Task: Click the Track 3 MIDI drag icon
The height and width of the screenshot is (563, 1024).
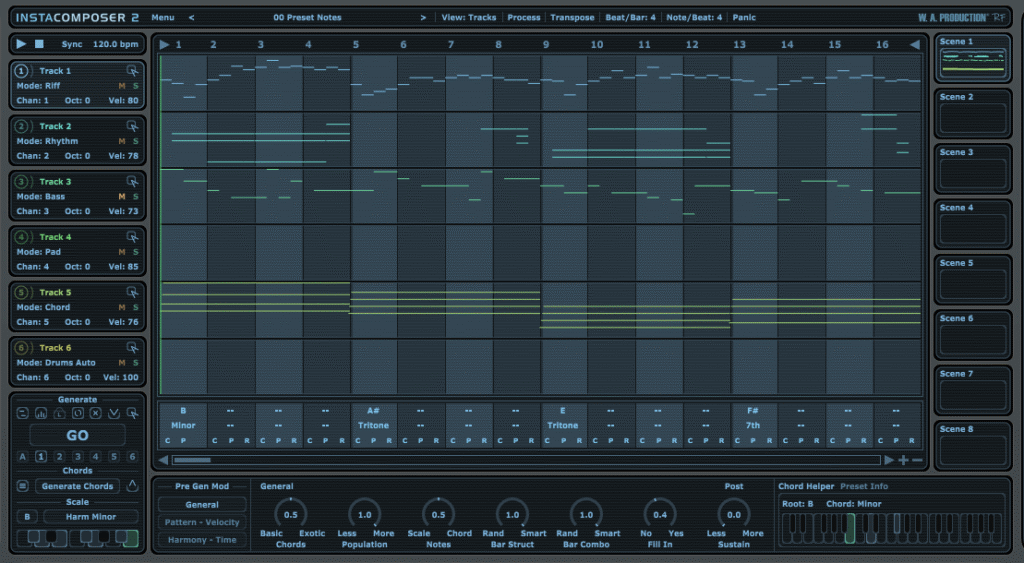Action: (x=132, y=182)
